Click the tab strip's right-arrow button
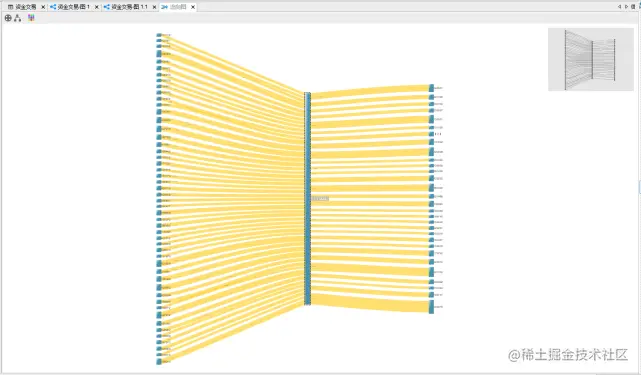Image resolution: width=641 pixels, height=375 pixels. point(626,7)
